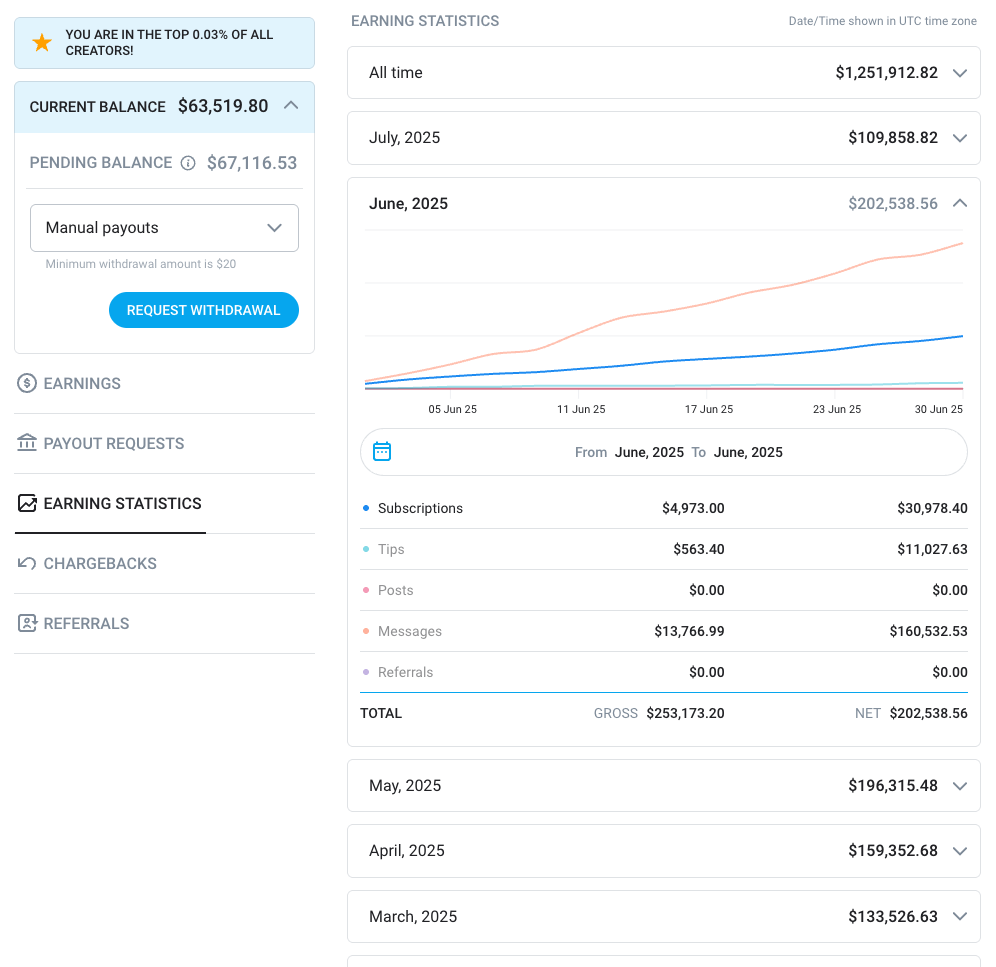
Task: Go to the Payout Requests page
Action: 113,443
